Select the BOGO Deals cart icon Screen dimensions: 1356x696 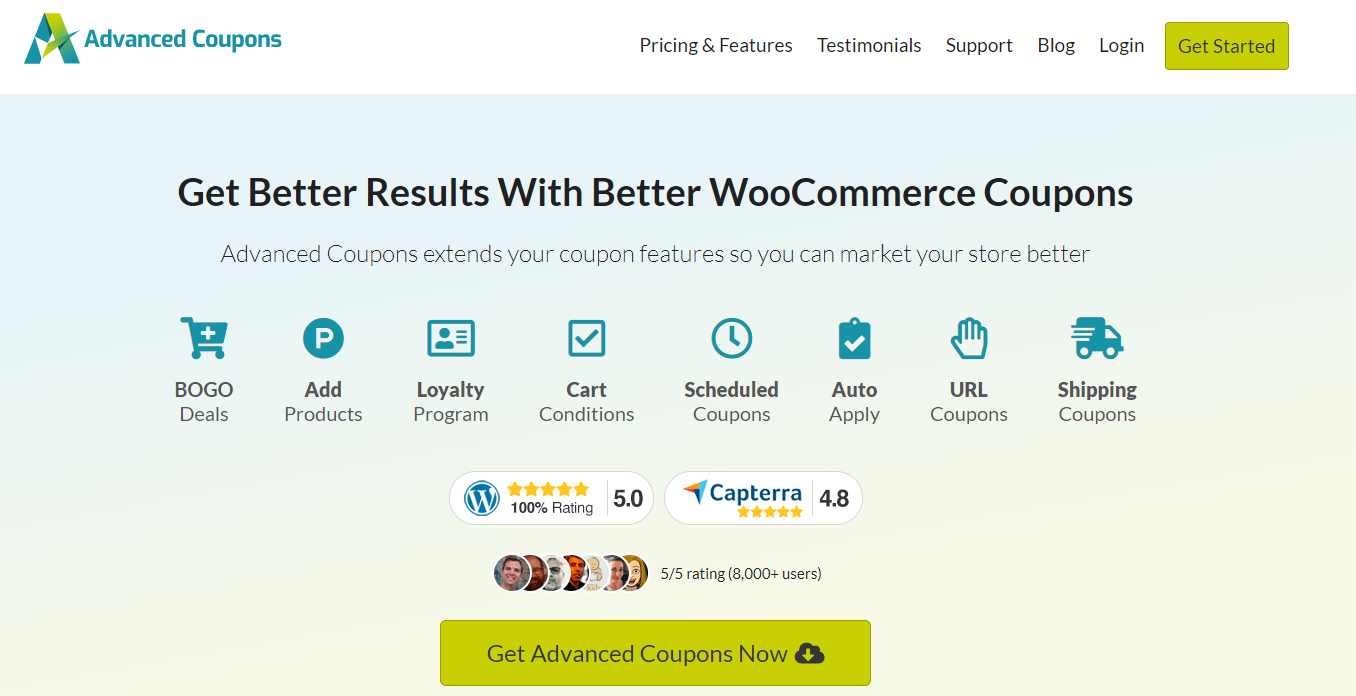203,337
